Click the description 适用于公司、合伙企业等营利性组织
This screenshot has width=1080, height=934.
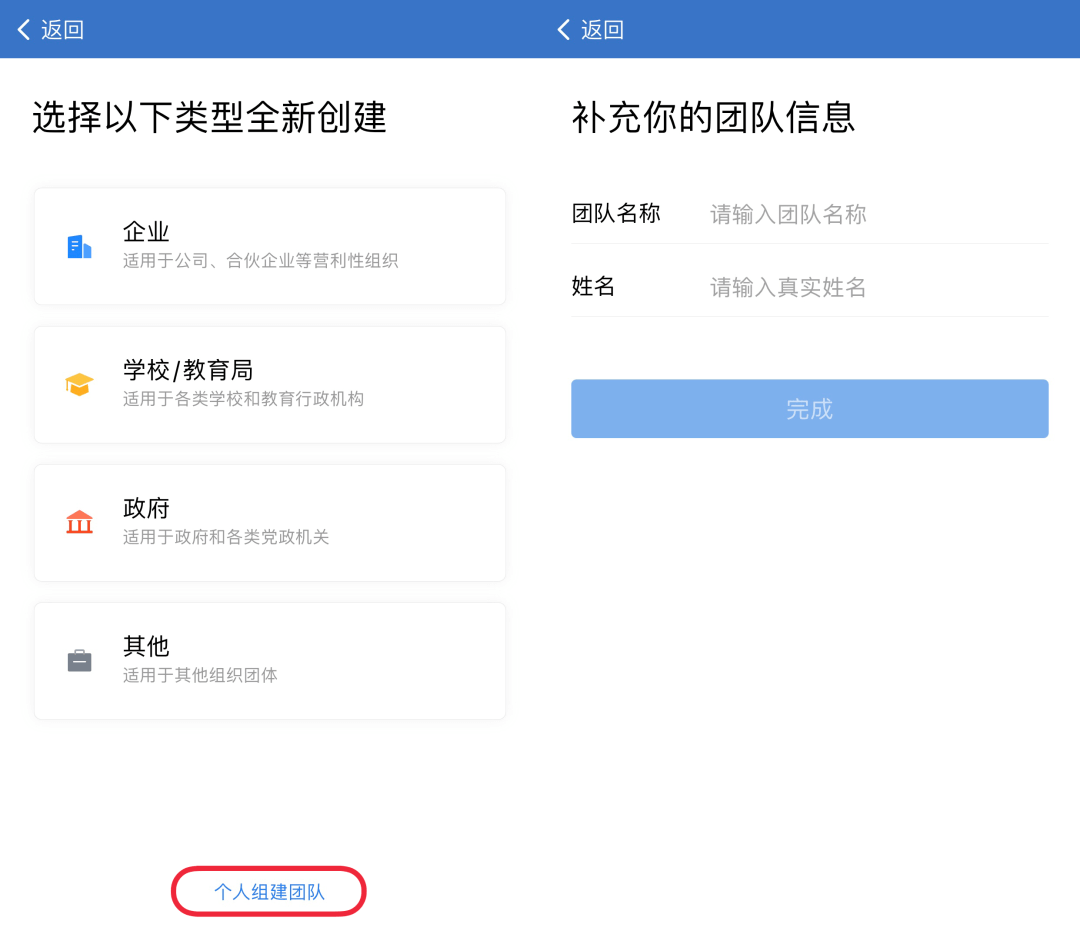260,260
